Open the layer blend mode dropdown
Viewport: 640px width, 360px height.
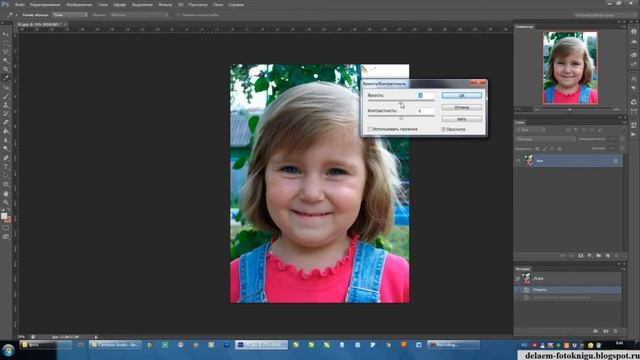(545, 139)
